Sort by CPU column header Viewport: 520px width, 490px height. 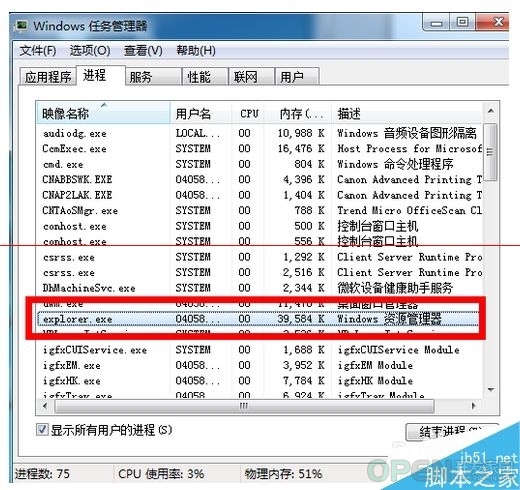coord(248,113)
